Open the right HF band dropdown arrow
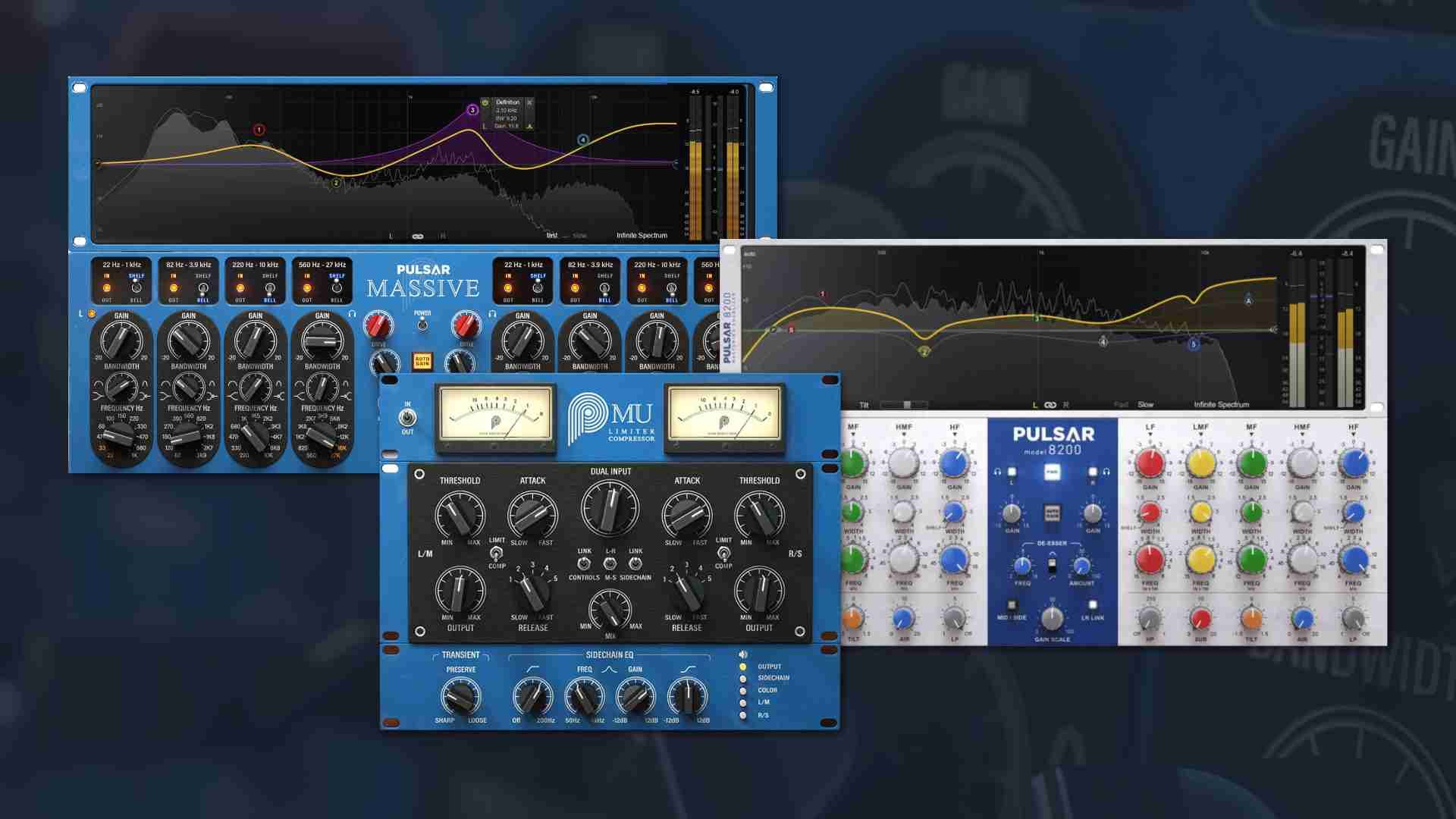The height and width of the screenshot is (819, 1456). click(x=1353, y=435)
